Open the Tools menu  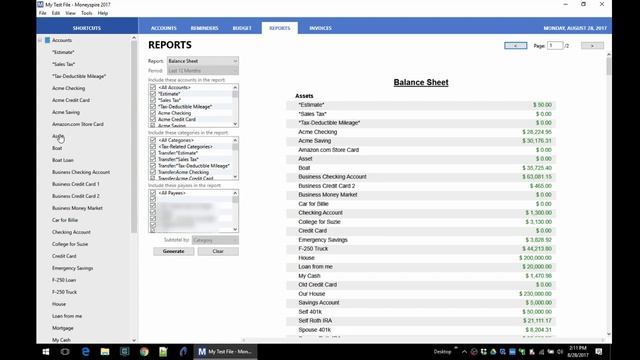click(86, 13)
